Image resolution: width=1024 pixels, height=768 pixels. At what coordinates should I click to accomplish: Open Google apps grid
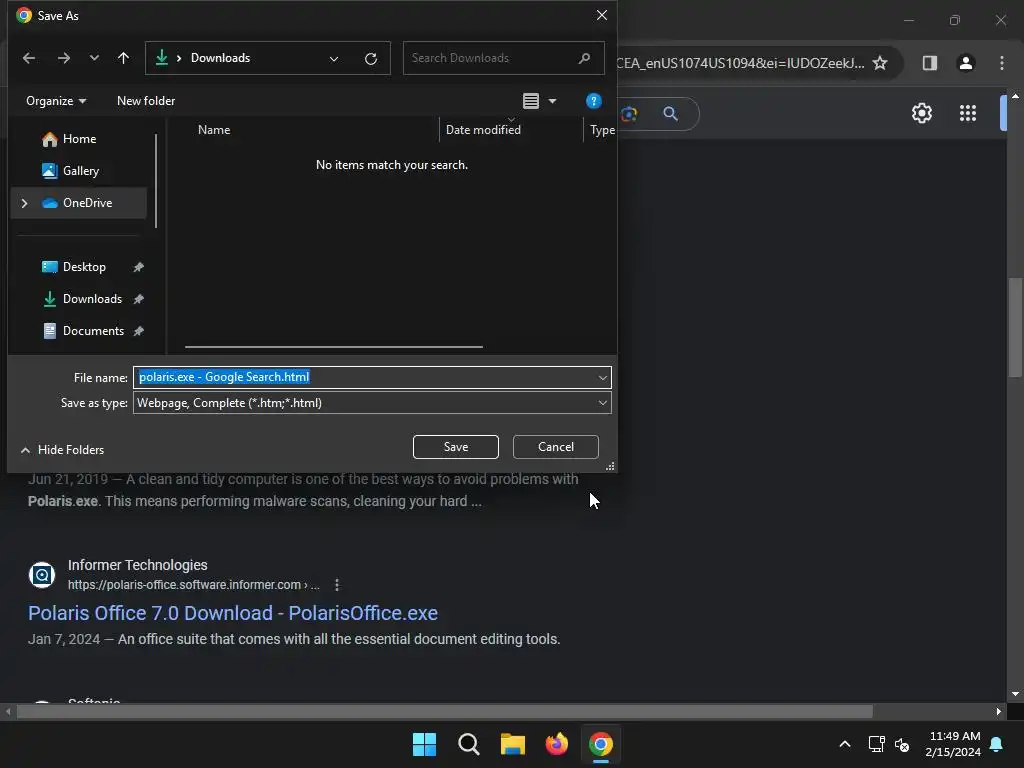(x=967, y=113)
